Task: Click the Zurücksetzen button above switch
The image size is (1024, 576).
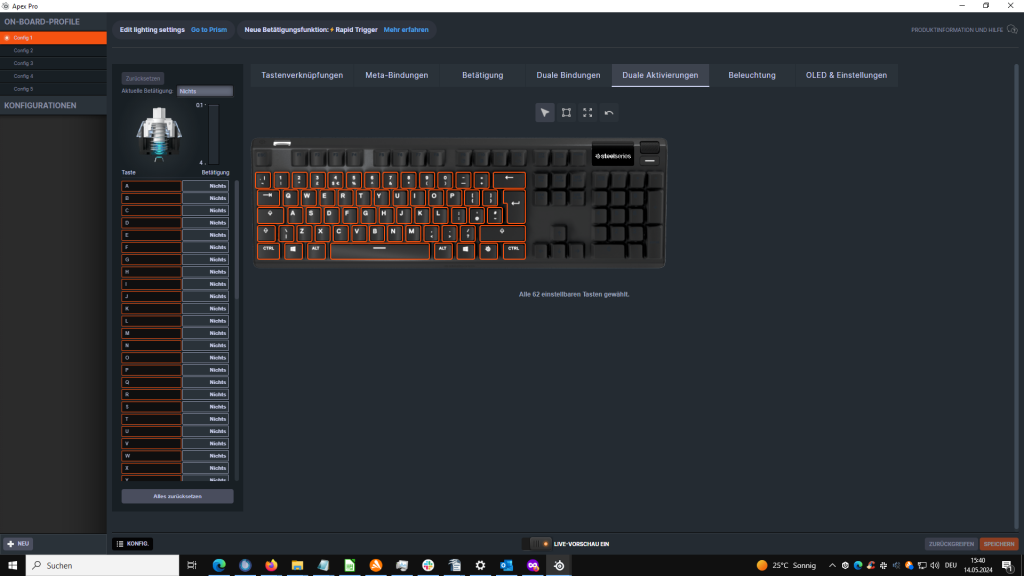Action: tap(143, 78)
